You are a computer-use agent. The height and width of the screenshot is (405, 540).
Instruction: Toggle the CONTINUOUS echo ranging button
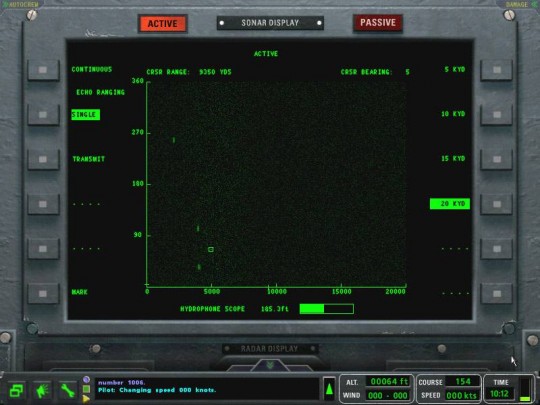click(43, 70)
